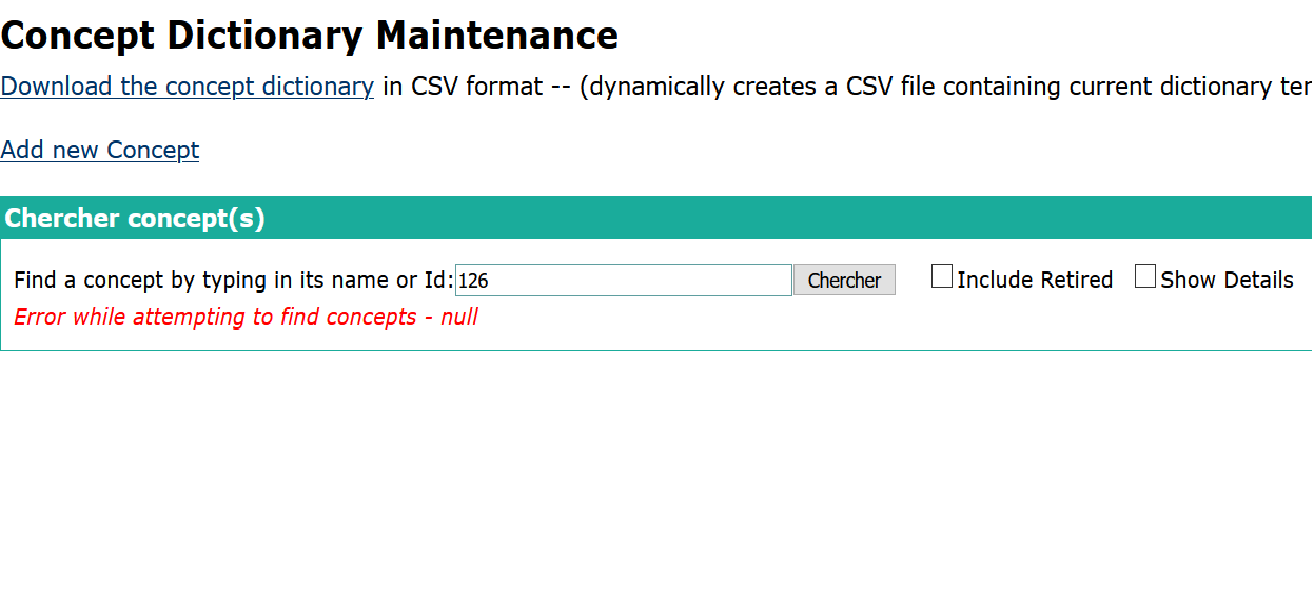Enable the Include Retired checkbox

pos(942,277)
